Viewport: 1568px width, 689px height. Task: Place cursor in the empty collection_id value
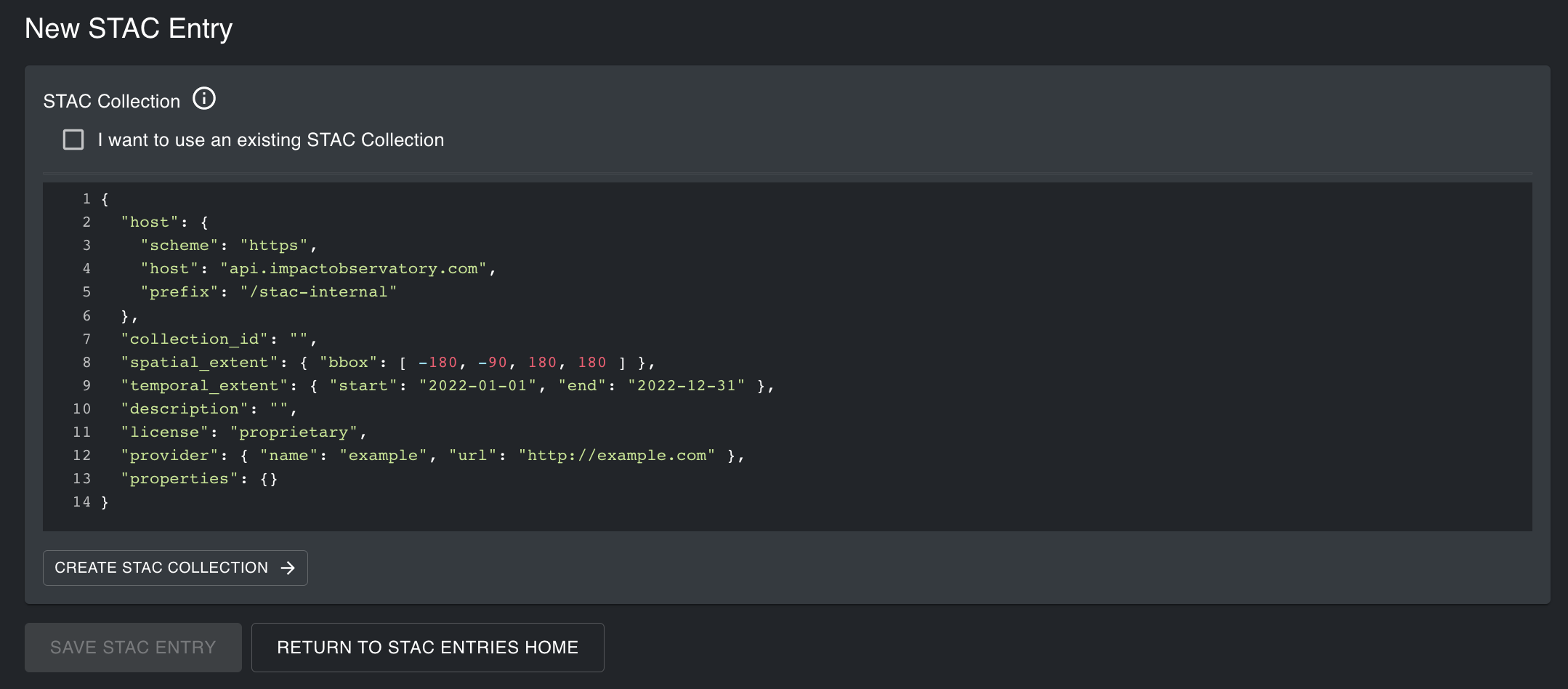[299, 339]
